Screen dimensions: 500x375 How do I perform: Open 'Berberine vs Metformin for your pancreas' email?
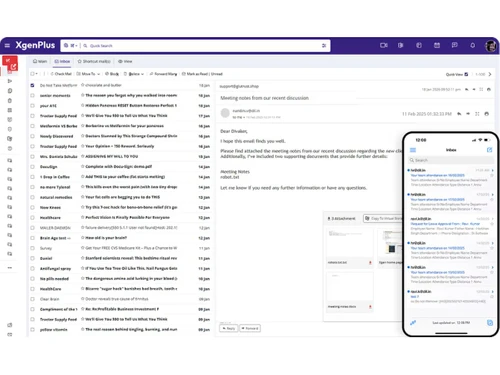click(x=124, y=126)
